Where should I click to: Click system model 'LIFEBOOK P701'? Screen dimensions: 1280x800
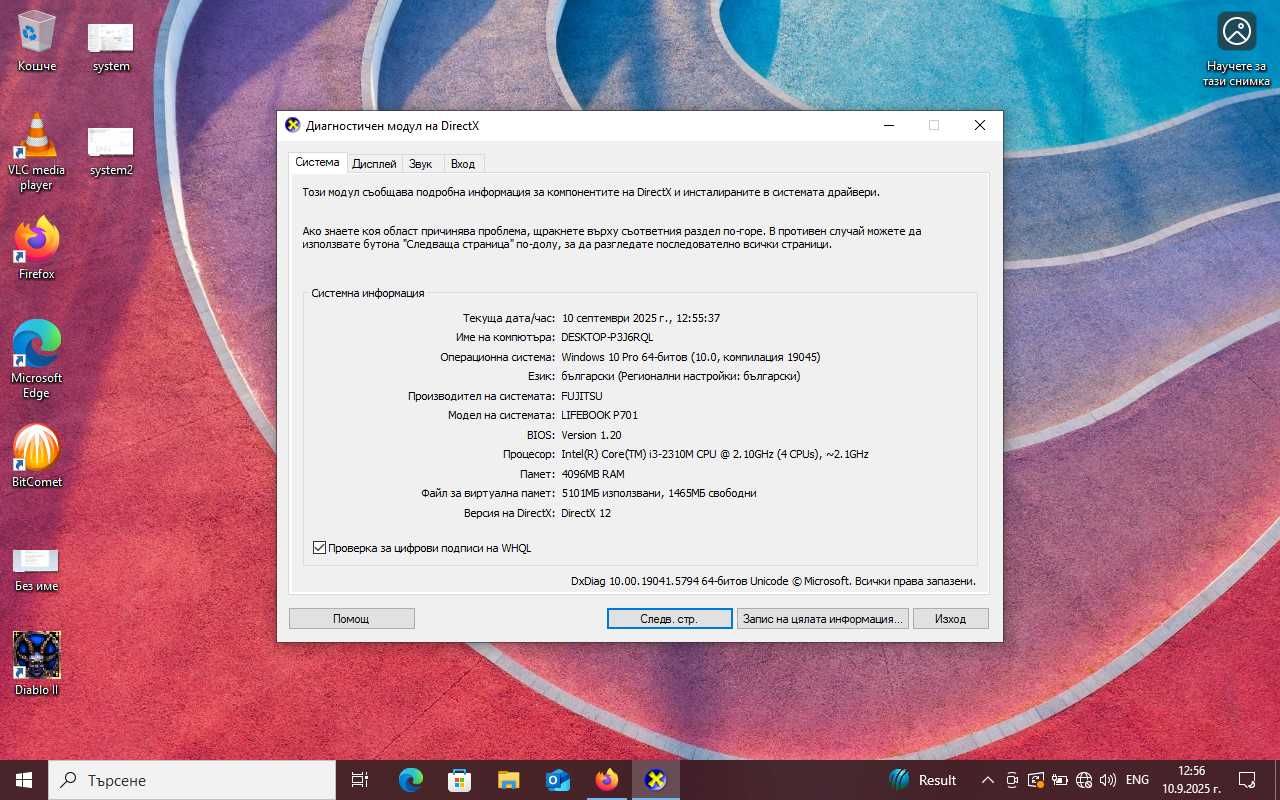click(x=600, y=416)
